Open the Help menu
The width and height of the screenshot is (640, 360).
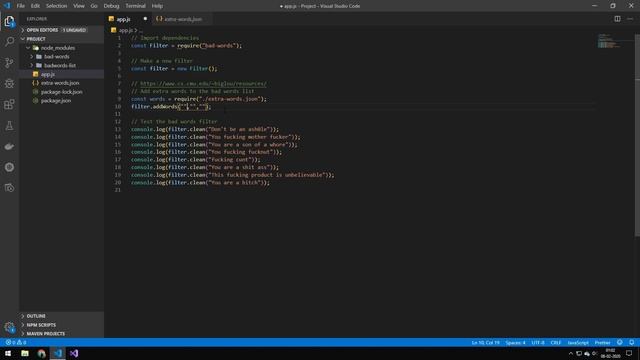pos(157,6)
